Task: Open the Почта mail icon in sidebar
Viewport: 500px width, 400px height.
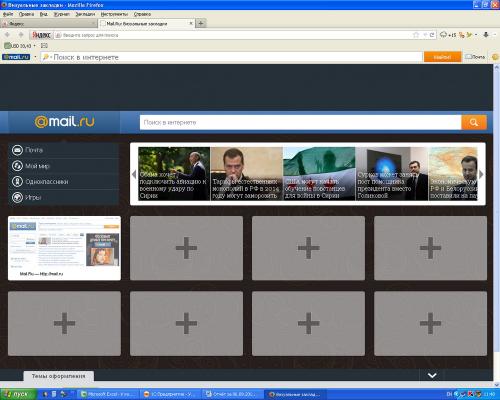Action: pyautogui.click(x=17, y=150)
